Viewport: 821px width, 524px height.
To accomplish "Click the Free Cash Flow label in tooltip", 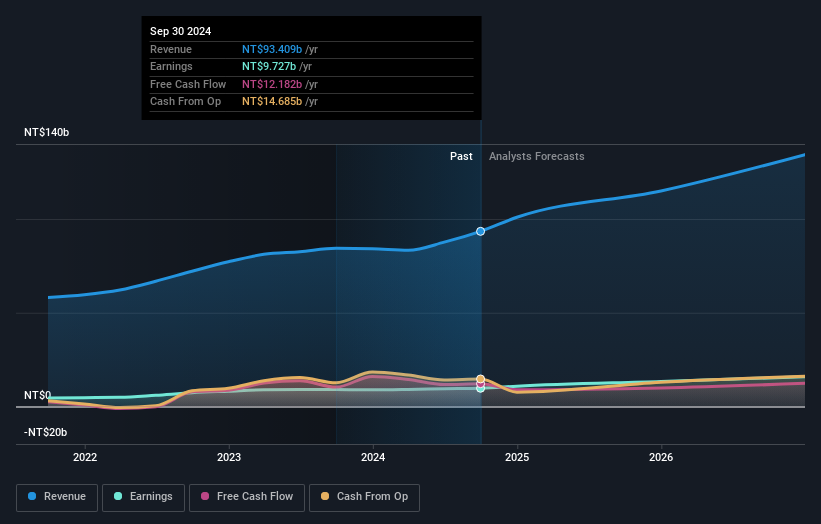I will click(188, 84).
